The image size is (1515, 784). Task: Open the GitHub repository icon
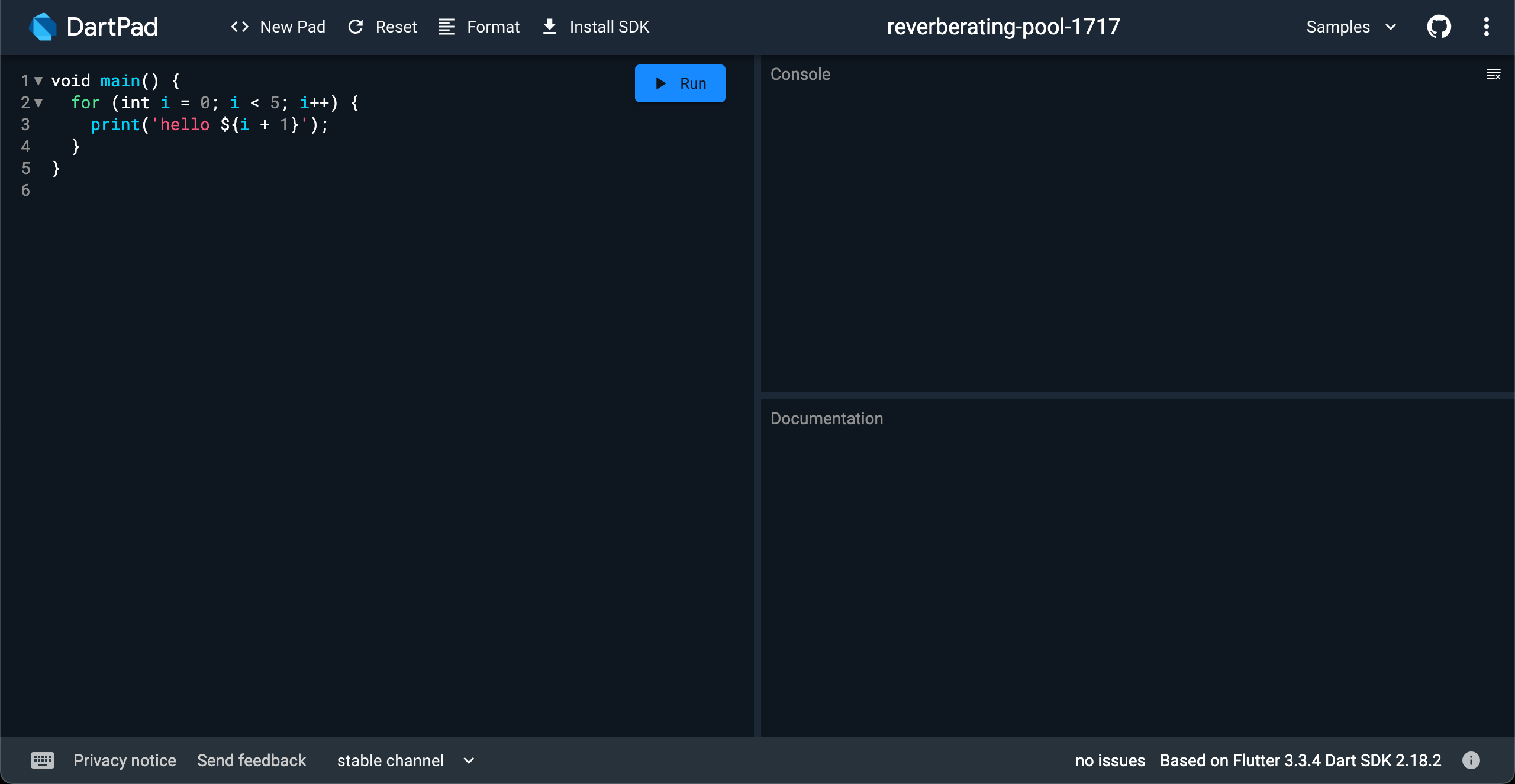1439,27
